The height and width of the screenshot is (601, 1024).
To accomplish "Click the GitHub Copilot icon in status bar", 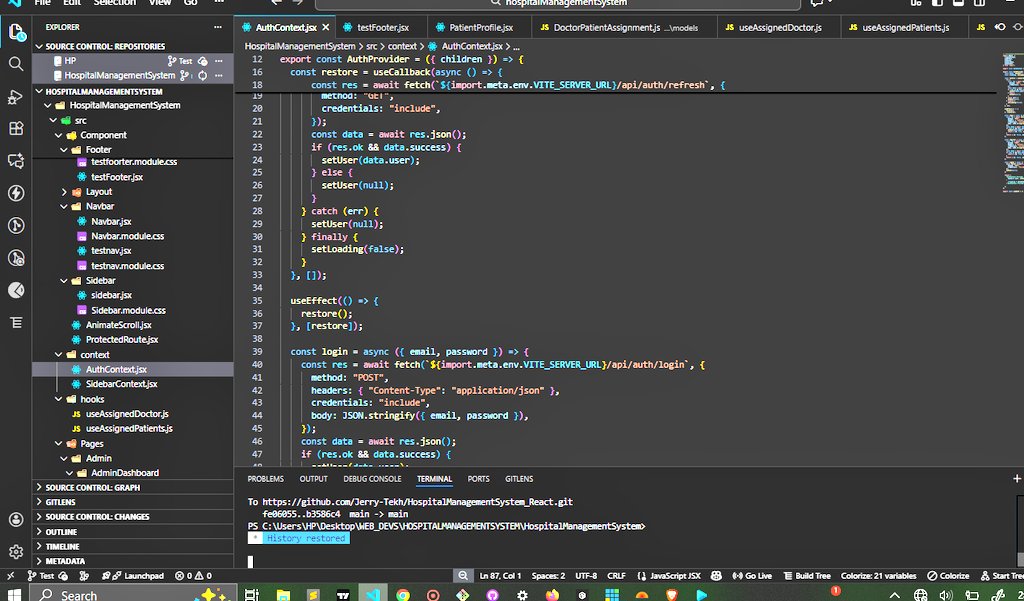I will (x=714, y=575).
